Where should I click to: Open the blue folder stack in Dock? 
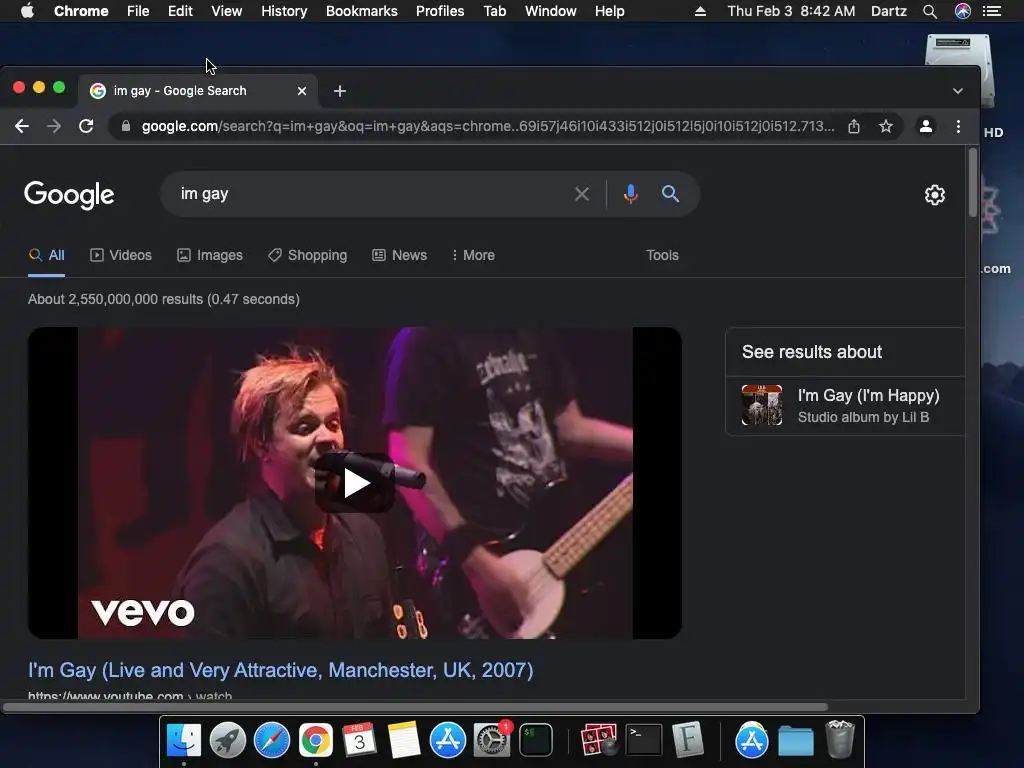(795, 741)
